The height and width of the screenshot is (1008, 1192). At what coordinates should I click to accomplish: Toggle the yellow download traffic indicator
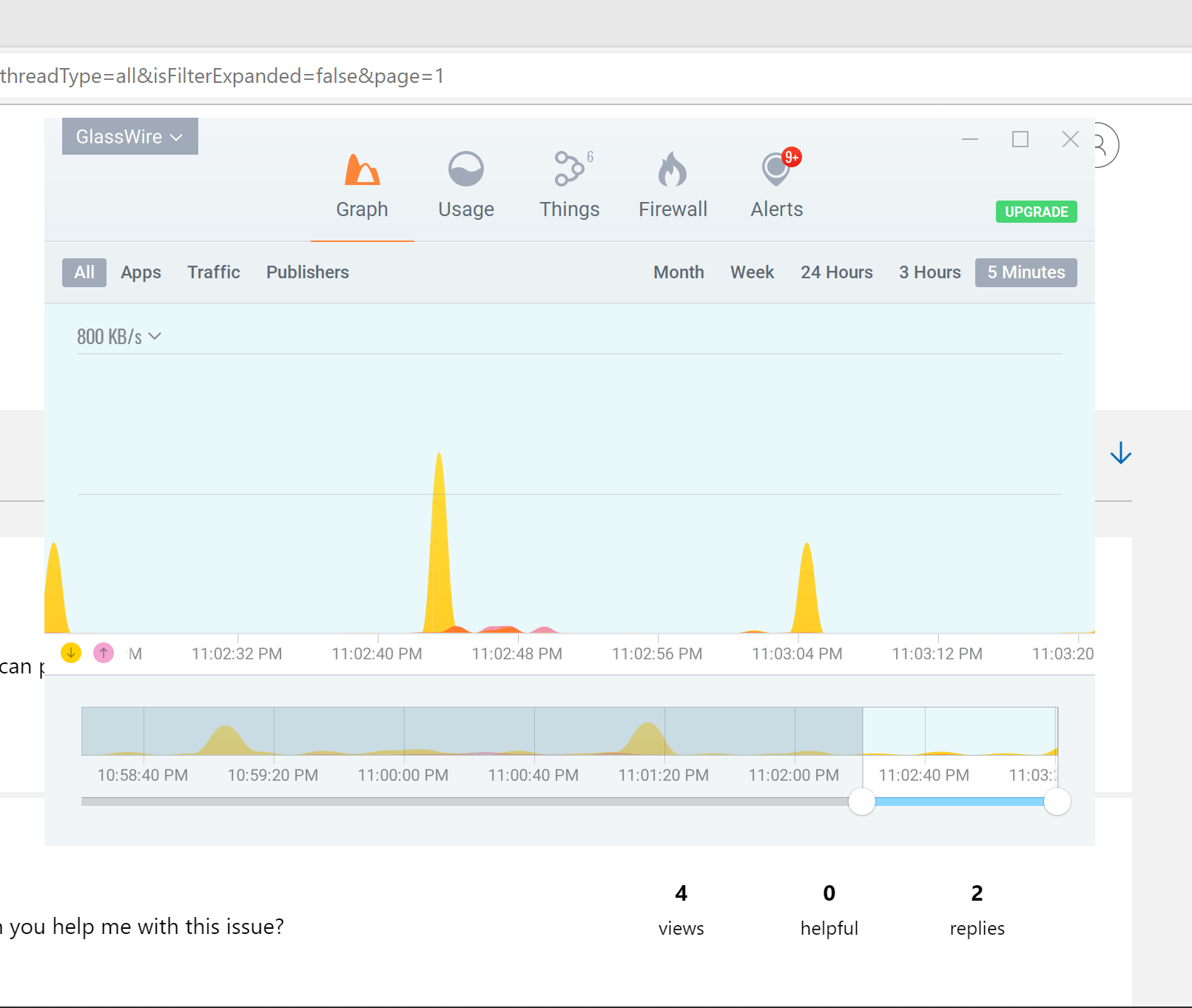click(x=71, y=653)
